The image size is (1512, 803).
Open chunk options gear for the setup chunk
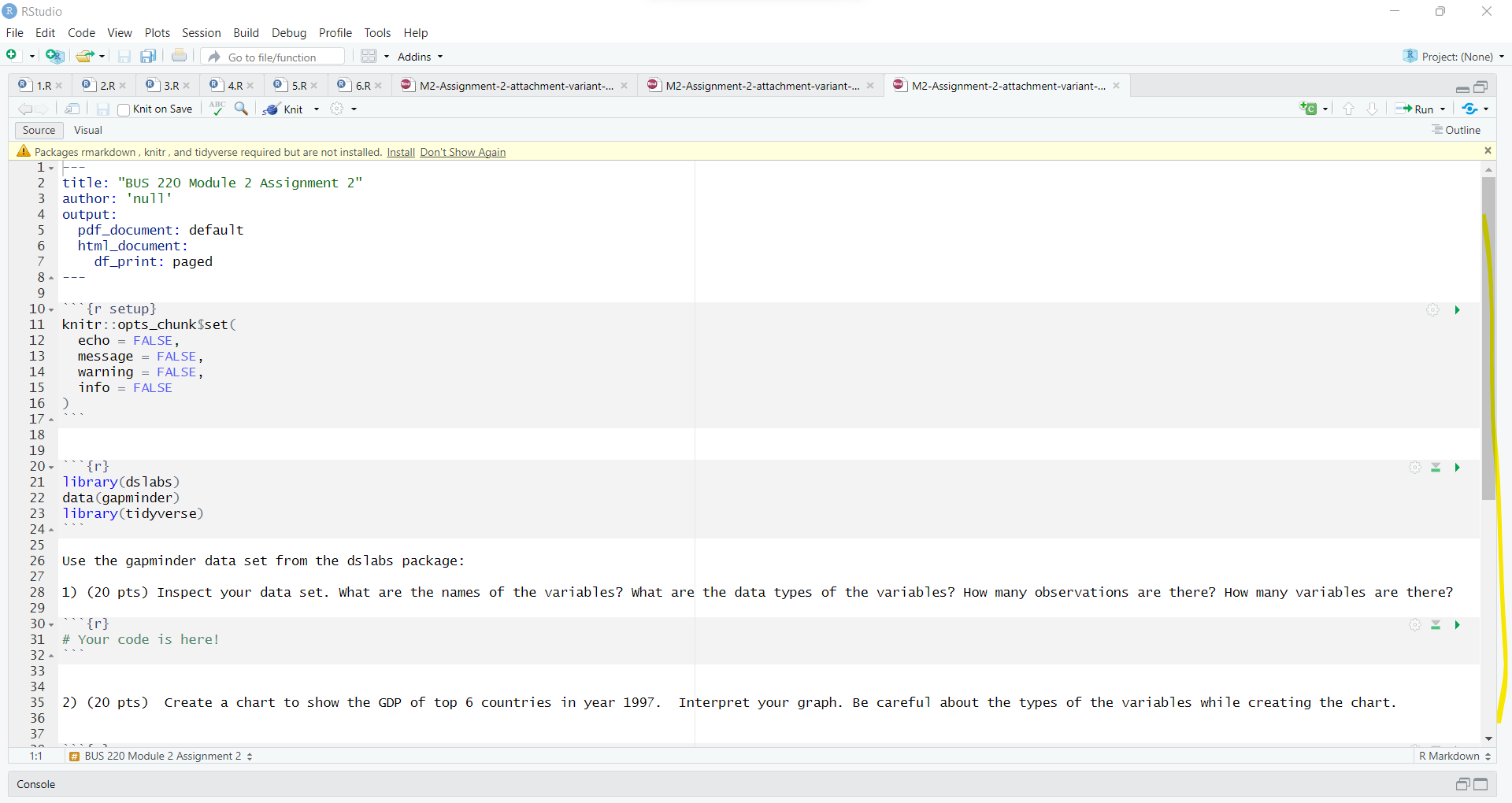[x=1432, y=309]
